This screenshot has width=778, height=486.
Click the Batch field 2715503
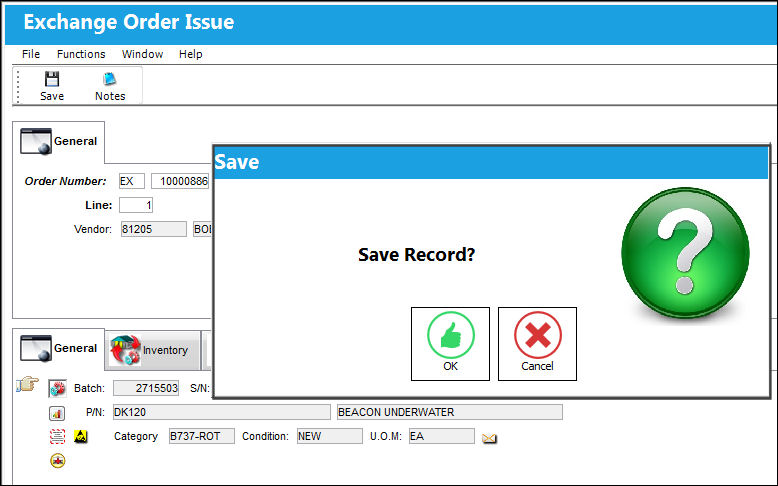click(146, 388)
